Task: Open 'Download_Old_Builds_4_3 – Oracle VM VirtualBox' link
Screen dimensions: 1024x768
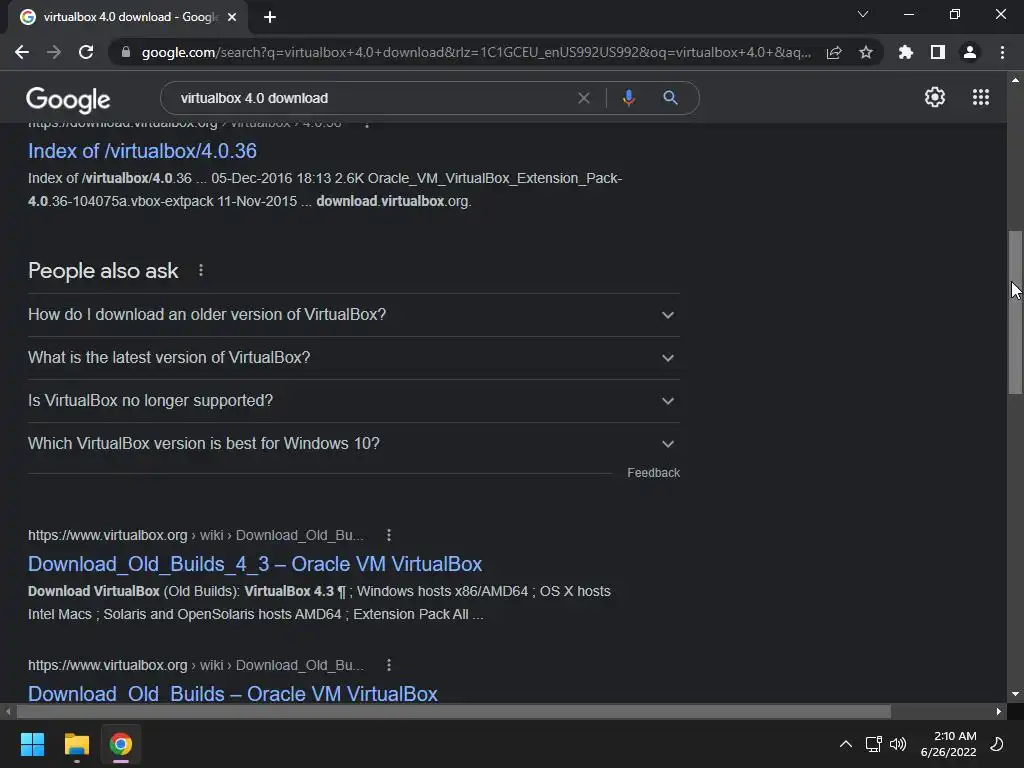Action: point(255,564)
